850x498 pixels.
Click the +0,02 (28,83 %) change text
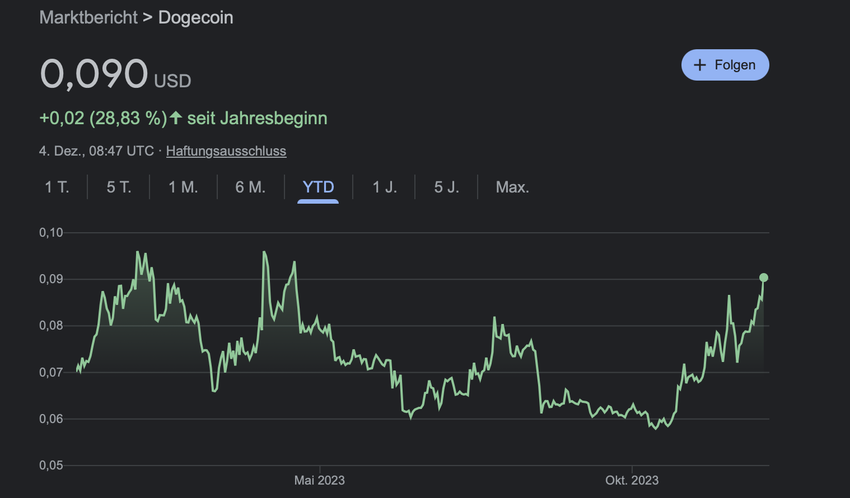pos(103,118)
